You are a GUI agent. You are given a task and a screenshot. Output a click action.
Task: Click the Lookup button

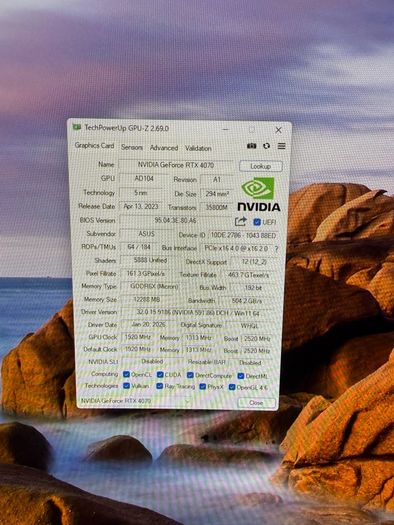coord(261,166)
